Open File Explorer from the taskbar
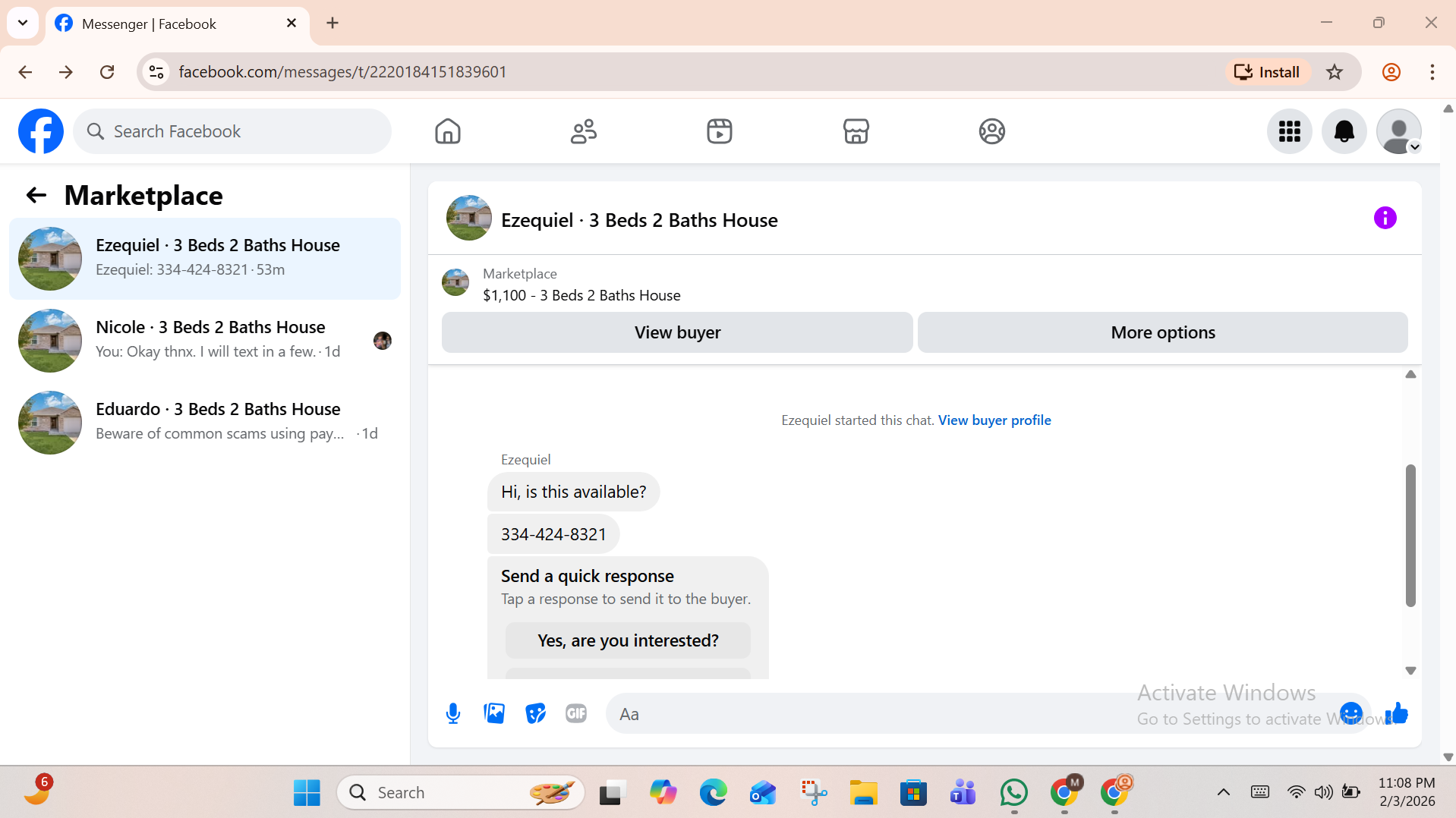This screenshot has height=818, width=1456. point(863,793)
